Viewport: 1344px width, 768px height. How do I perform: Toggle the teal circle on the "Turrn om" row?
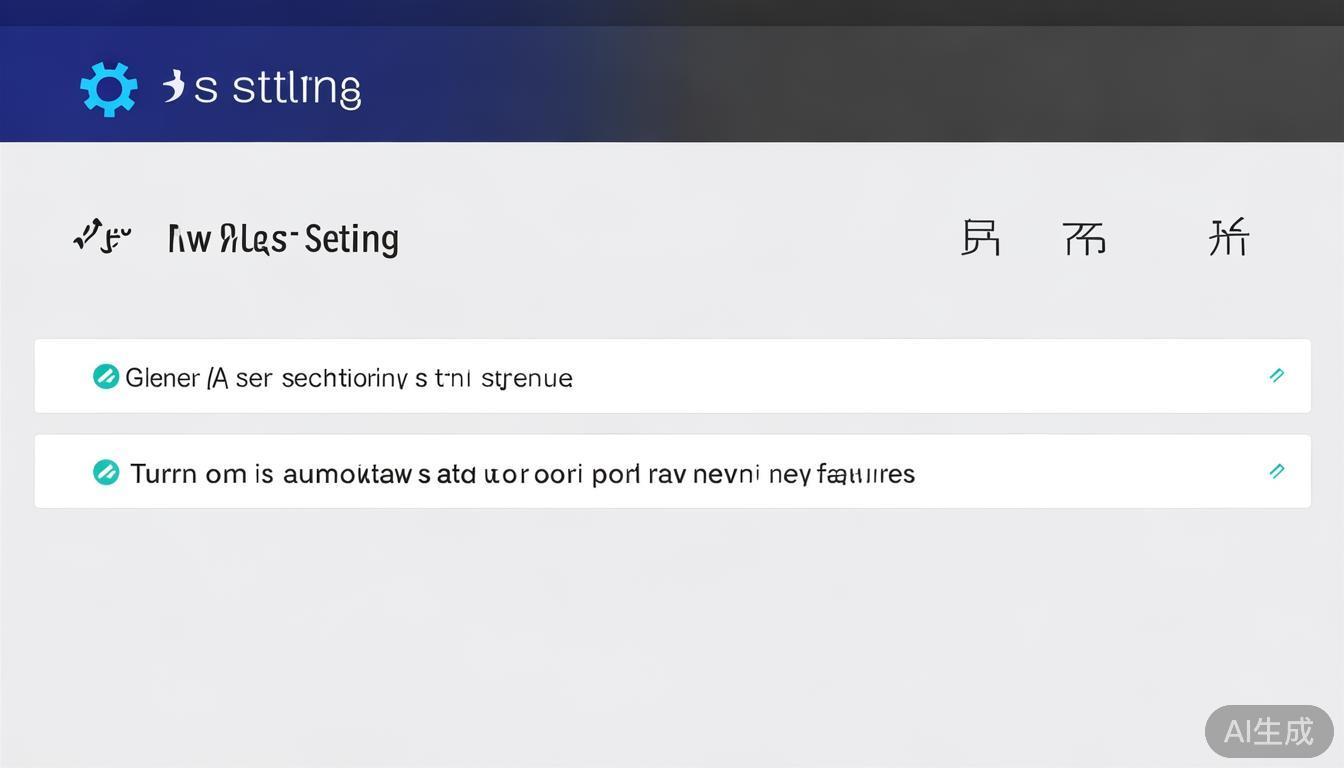point(106,472)
